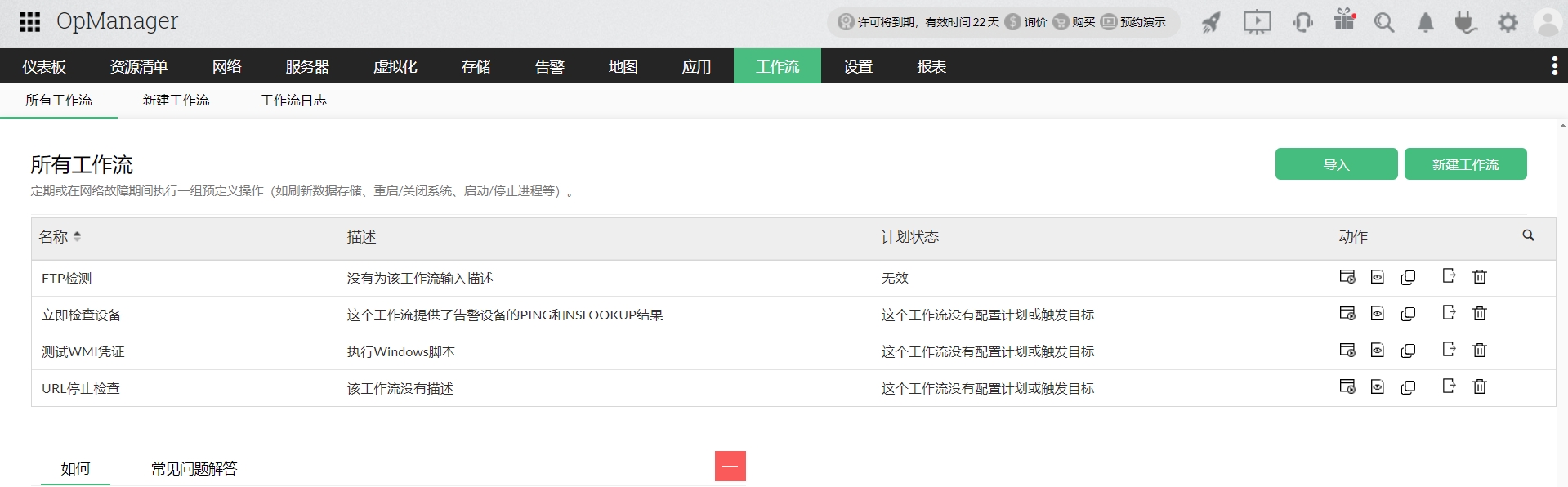Click the plug integrations icon

tap(1467, 22)
